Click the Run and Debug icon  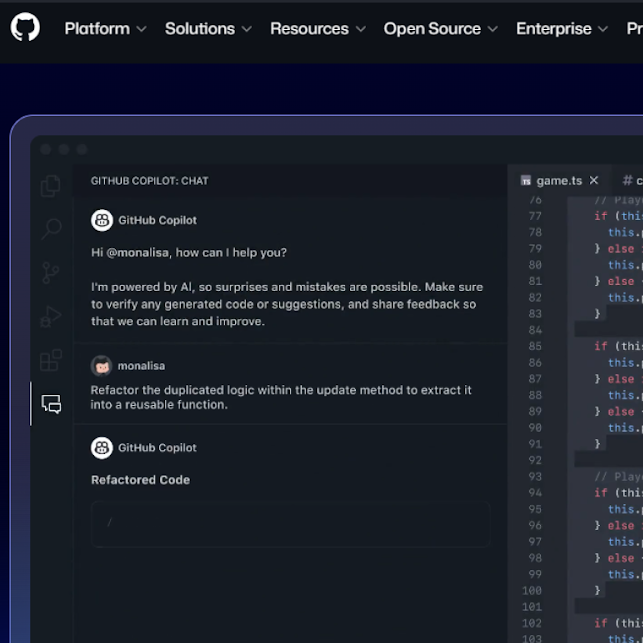click(51, 317)
